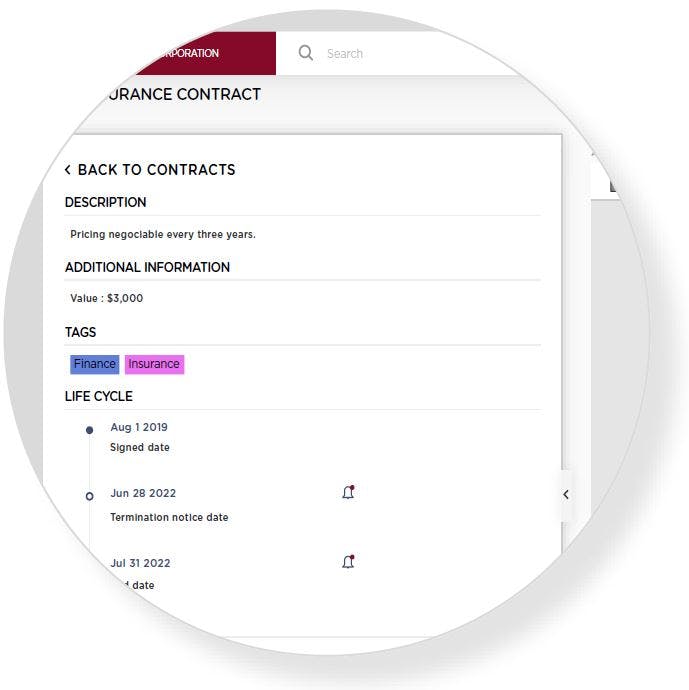Click the Tags section heading
689x690 pixels.
(80, 332)
